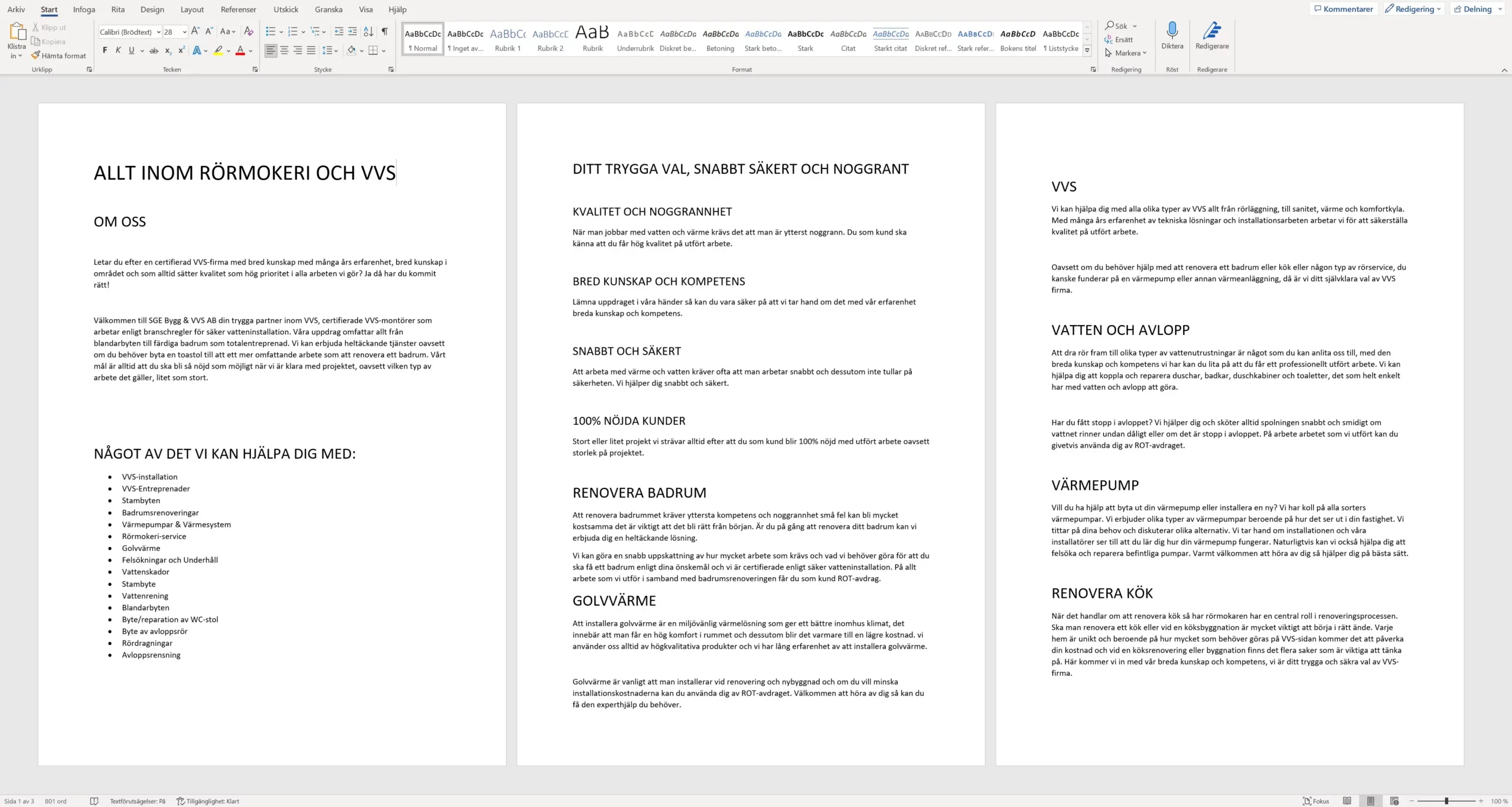Decrease paragraph indent
The width and height of the screenshot is (1512, 807).
coord(338,31)
